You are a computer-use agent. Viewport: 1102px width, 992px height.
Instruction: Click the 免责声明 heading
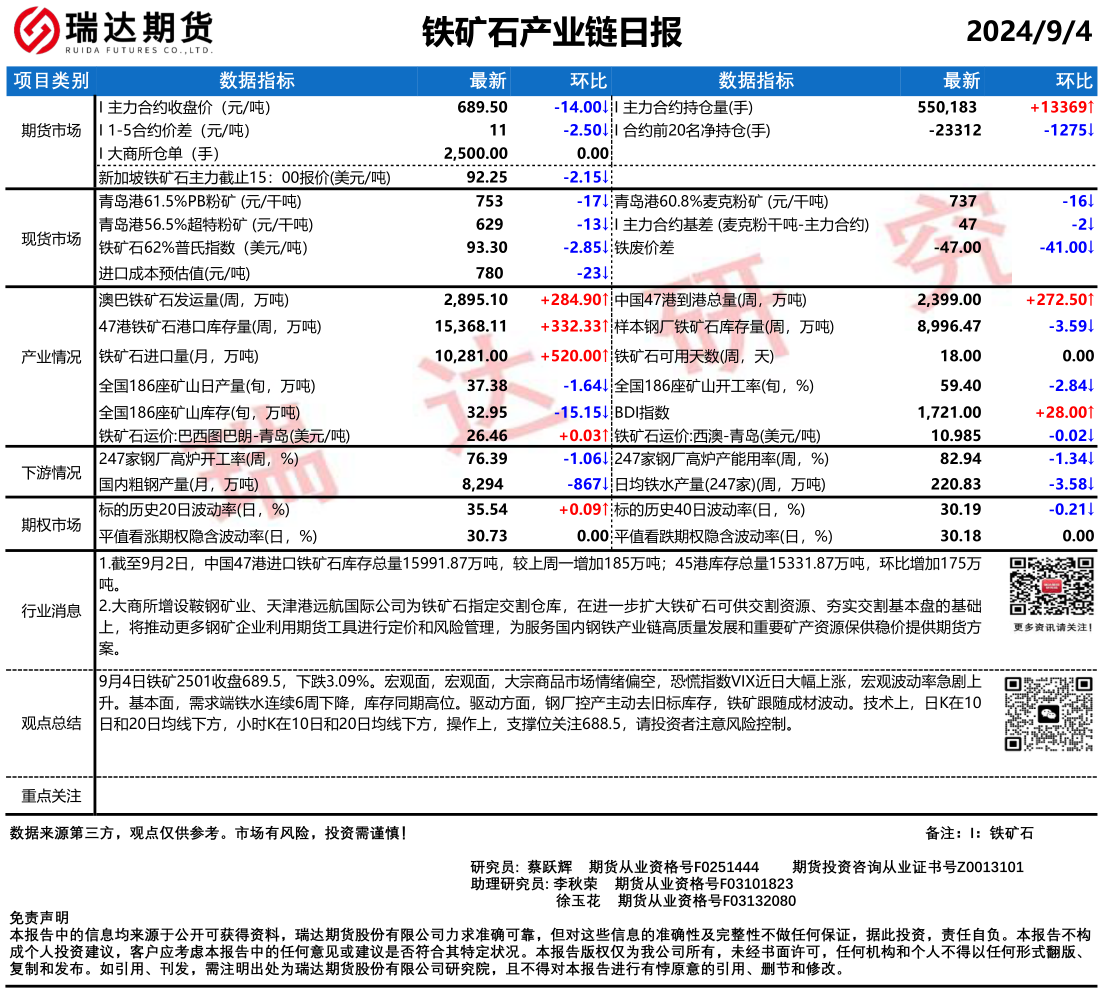[x=39, y=917]
